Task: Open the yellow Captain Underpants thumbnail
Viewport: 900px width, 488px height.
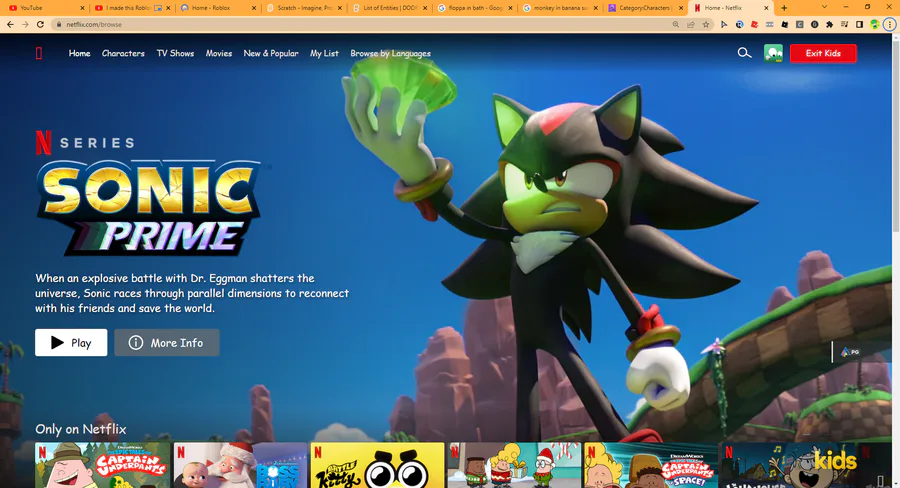Action: [102, 465]
